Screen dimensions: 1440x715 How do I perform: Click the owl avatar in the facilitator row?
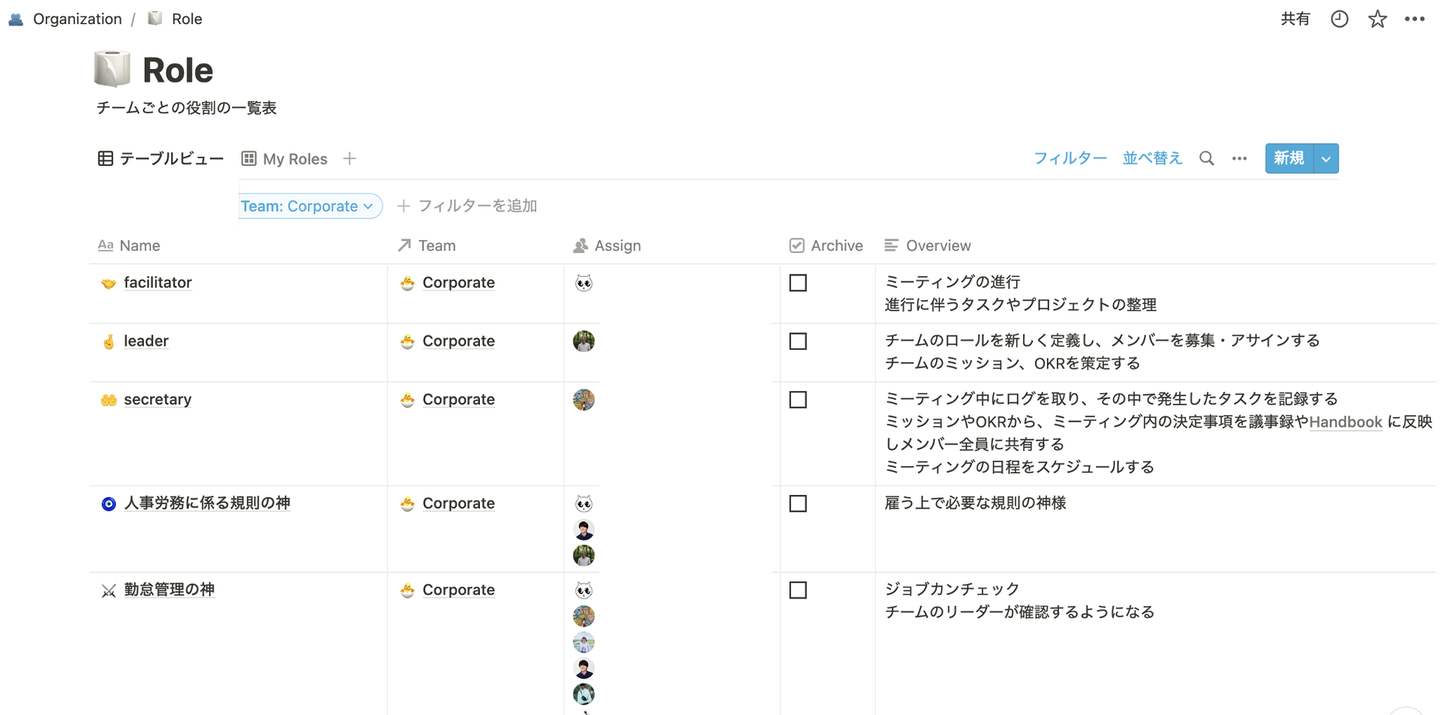[x=584, y=283]
